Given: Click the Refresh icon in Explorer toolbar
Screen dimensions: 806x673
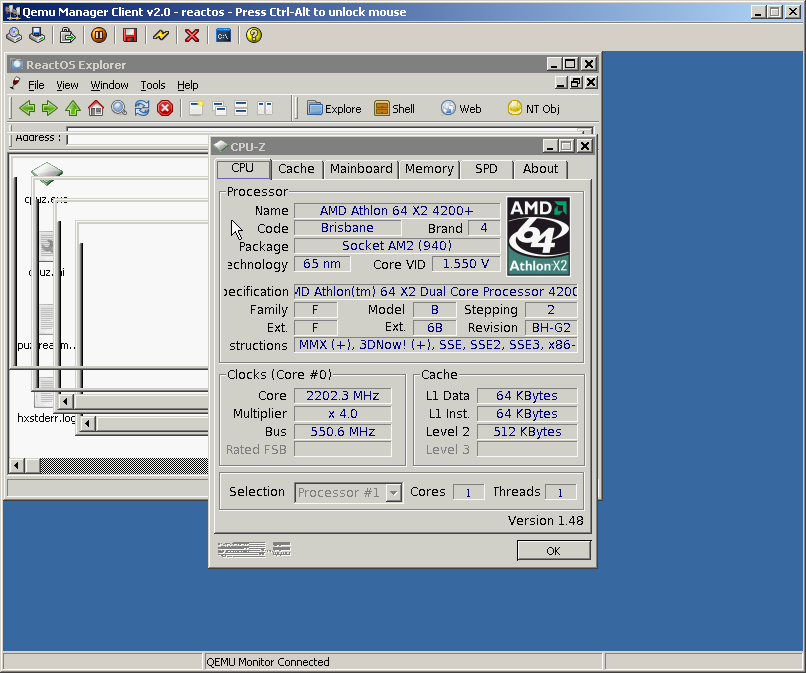Looking at the screenshot, I should [x=142, y=108].
